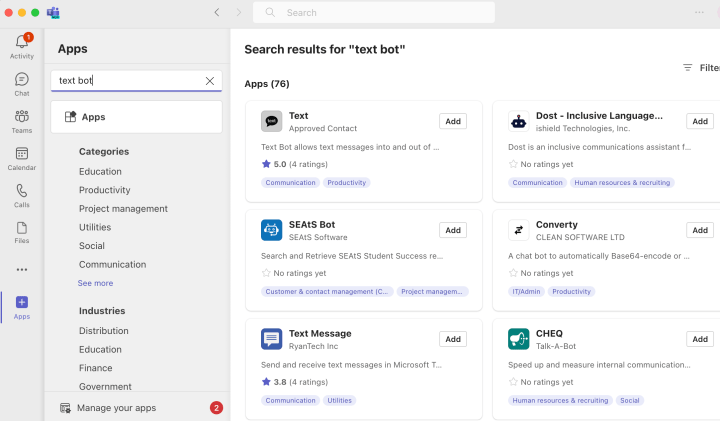The width and height of the screenshot is (720, 421).
Task: Navigate back with the left arrow
Action: click(217, 12)
